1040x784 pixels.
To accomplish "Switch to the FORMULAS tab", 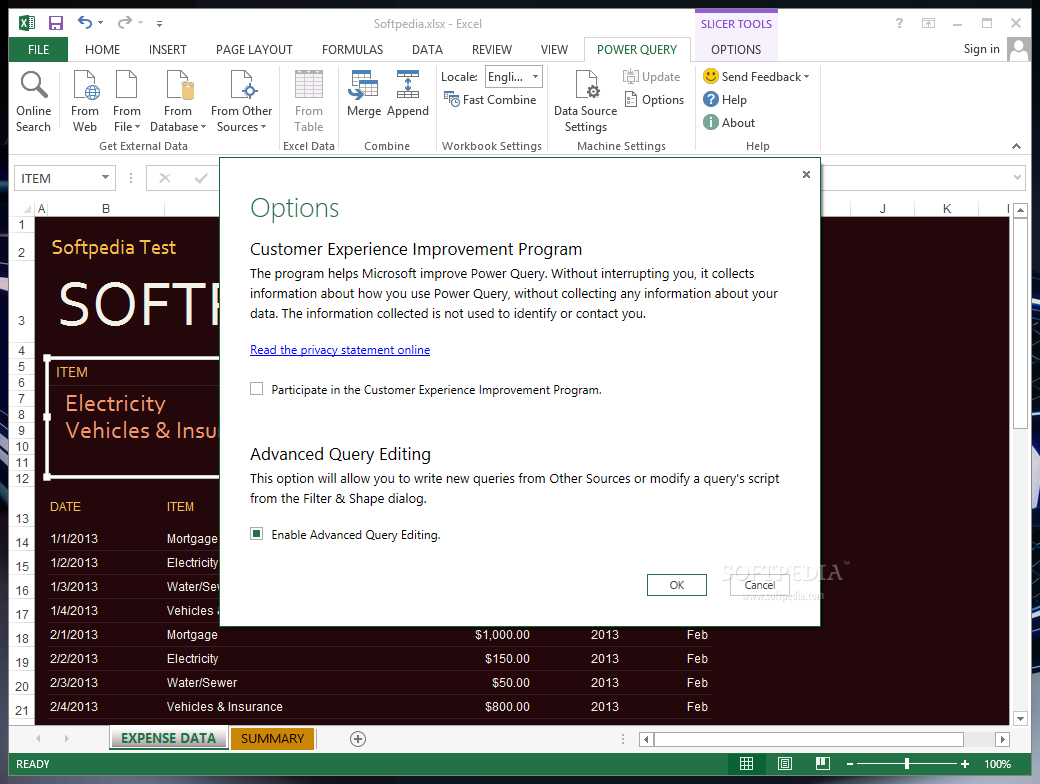I will pos(352,50).
